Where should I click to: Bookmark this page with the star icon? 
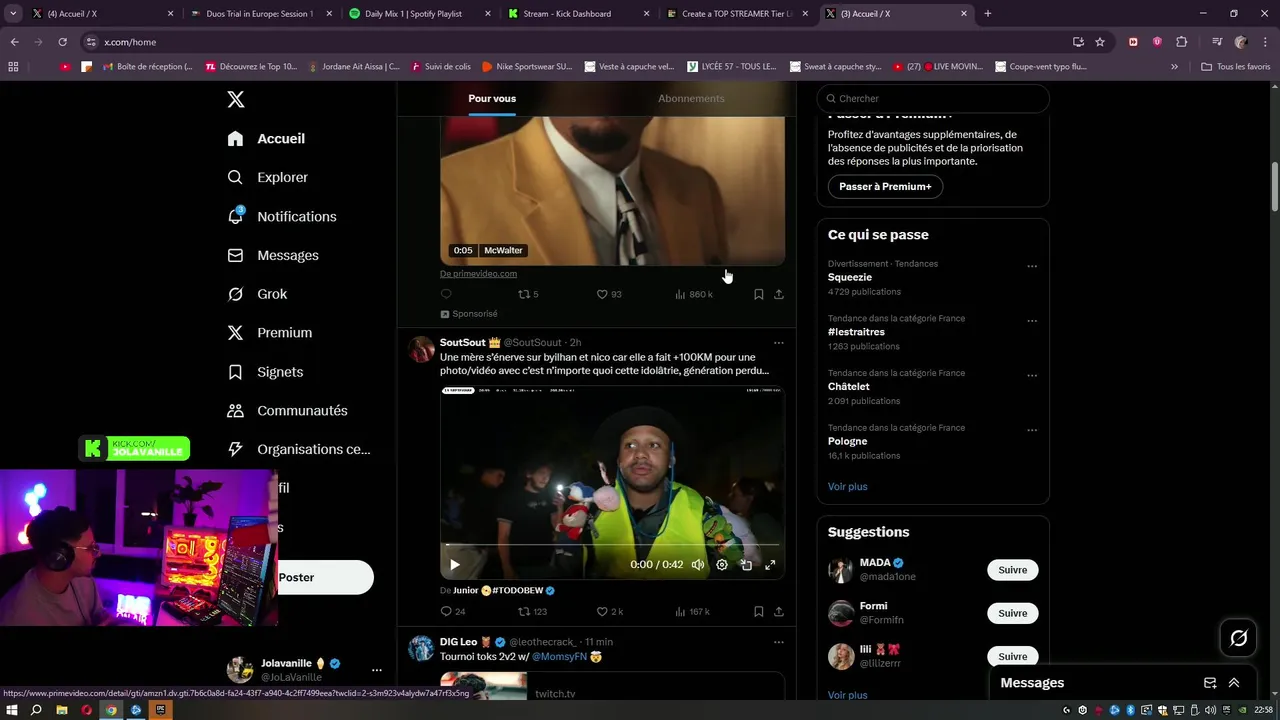coord(1100,42)
